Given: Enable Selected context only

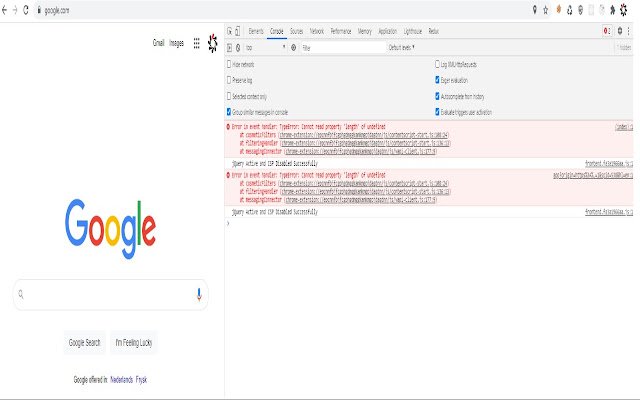Looking at the screenshot, I should click(x=229, y=96).
